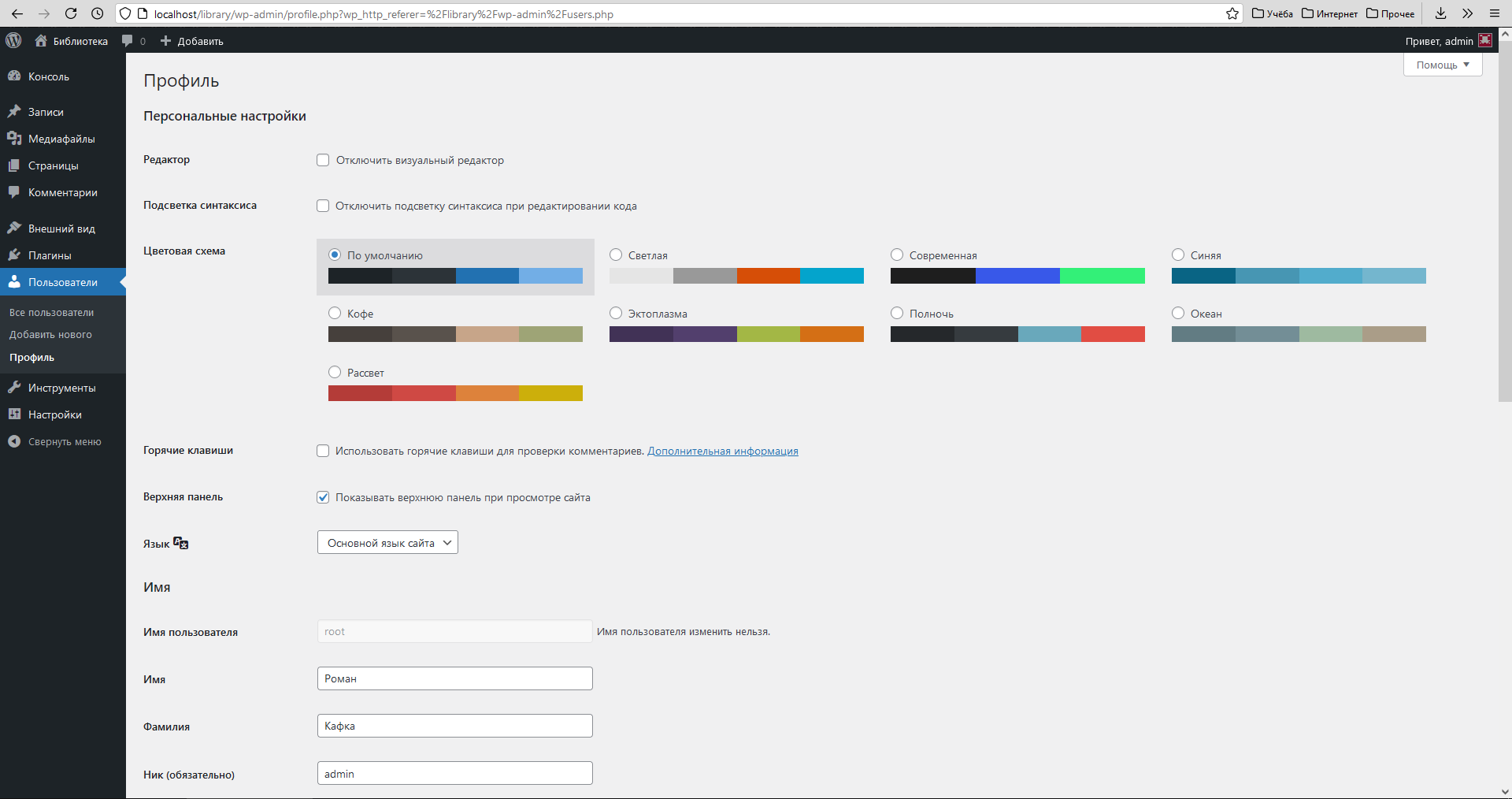
Task: Click the Плагины plug icon
Action: click(14, 255)
